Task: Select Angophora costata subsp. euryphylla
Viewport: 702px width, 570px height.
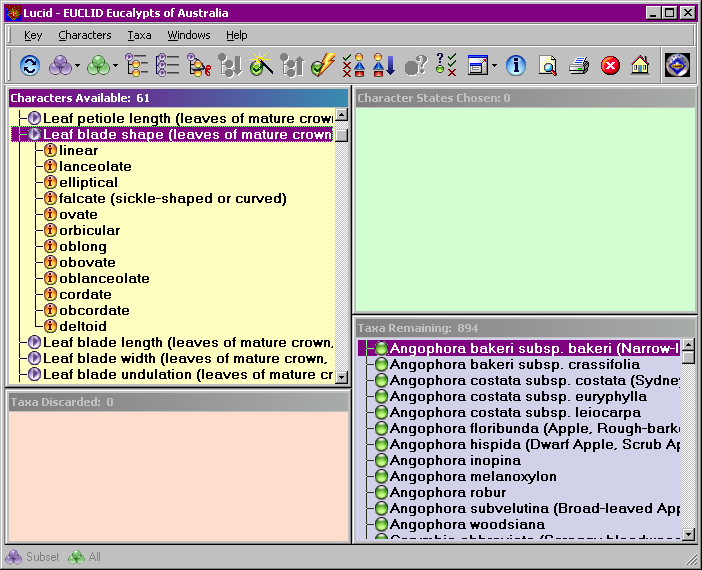Action: (x=518, y=396)
